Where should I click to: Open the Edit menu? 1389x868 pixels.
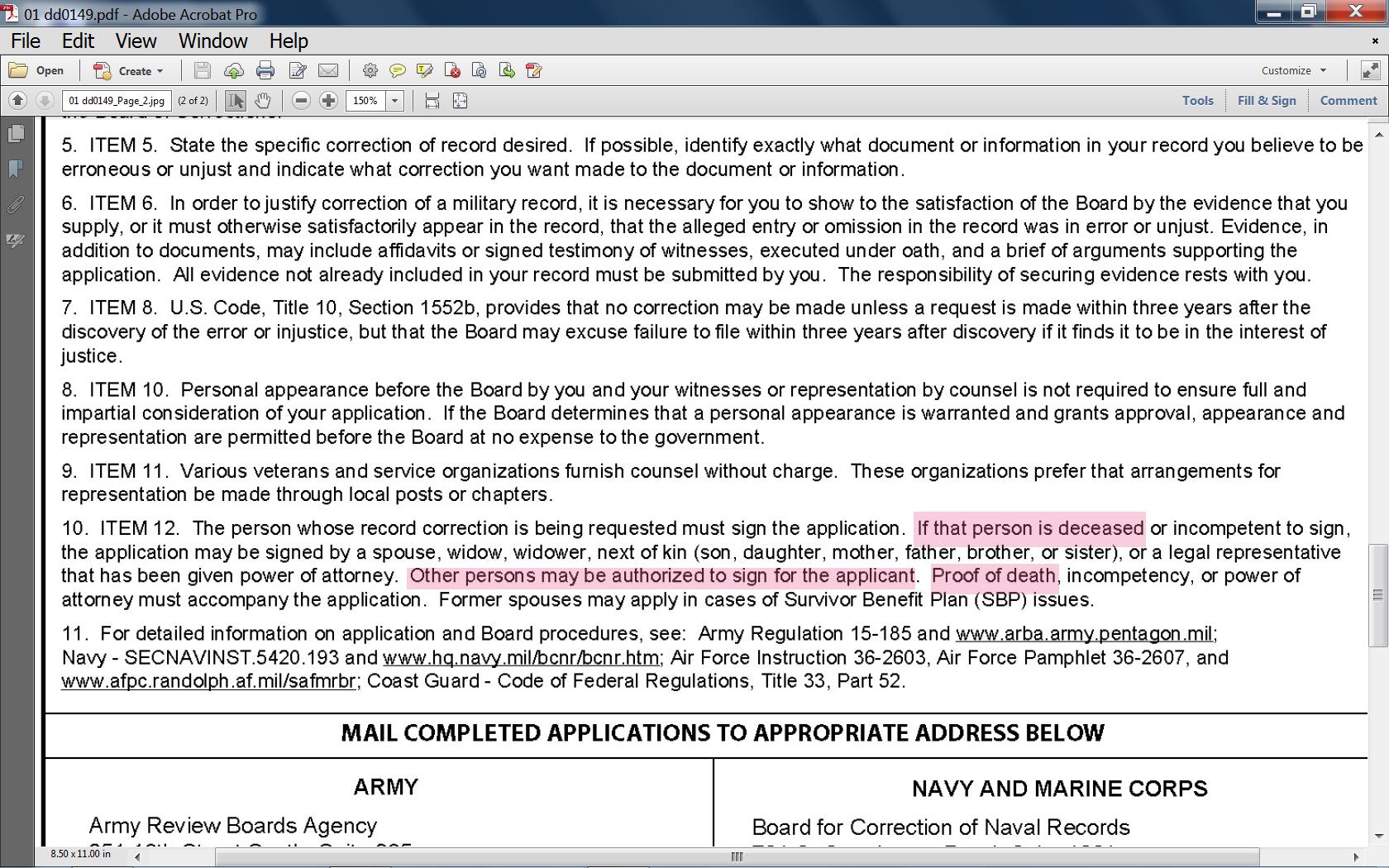click(78, 41)
